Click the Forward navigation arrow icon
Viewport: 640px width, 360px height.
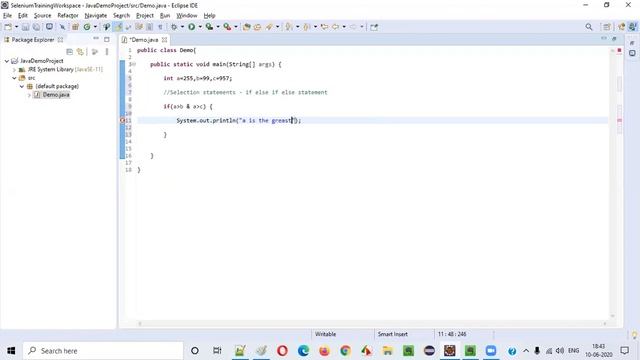tap(353, 27)
